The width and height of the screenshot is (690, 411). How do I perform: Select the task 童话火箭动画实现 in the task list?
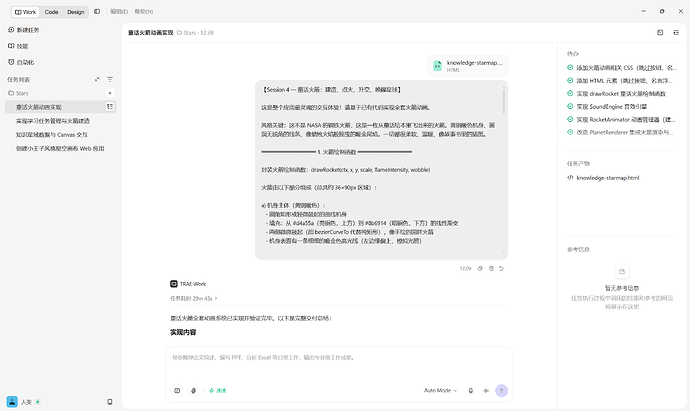[60, 107]
